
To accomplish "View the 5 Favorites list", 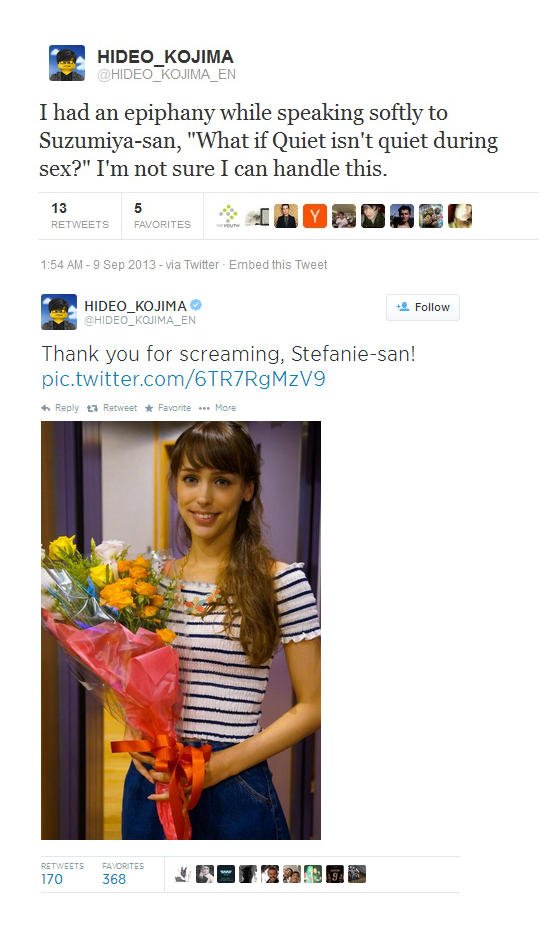I will (162, 216).
